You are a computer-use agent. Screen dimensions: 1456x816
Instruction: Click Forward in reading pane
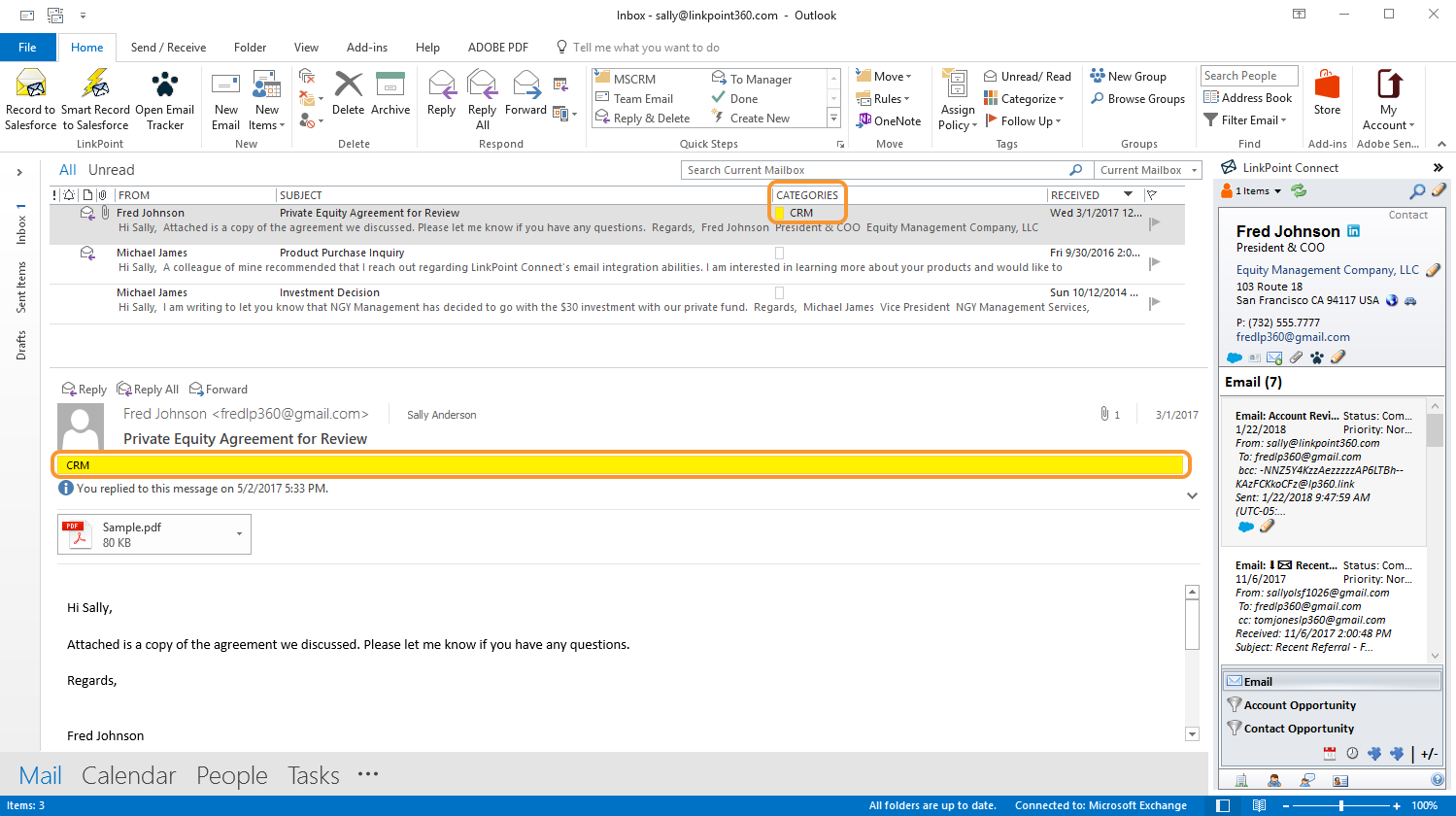tap(219, 390)
